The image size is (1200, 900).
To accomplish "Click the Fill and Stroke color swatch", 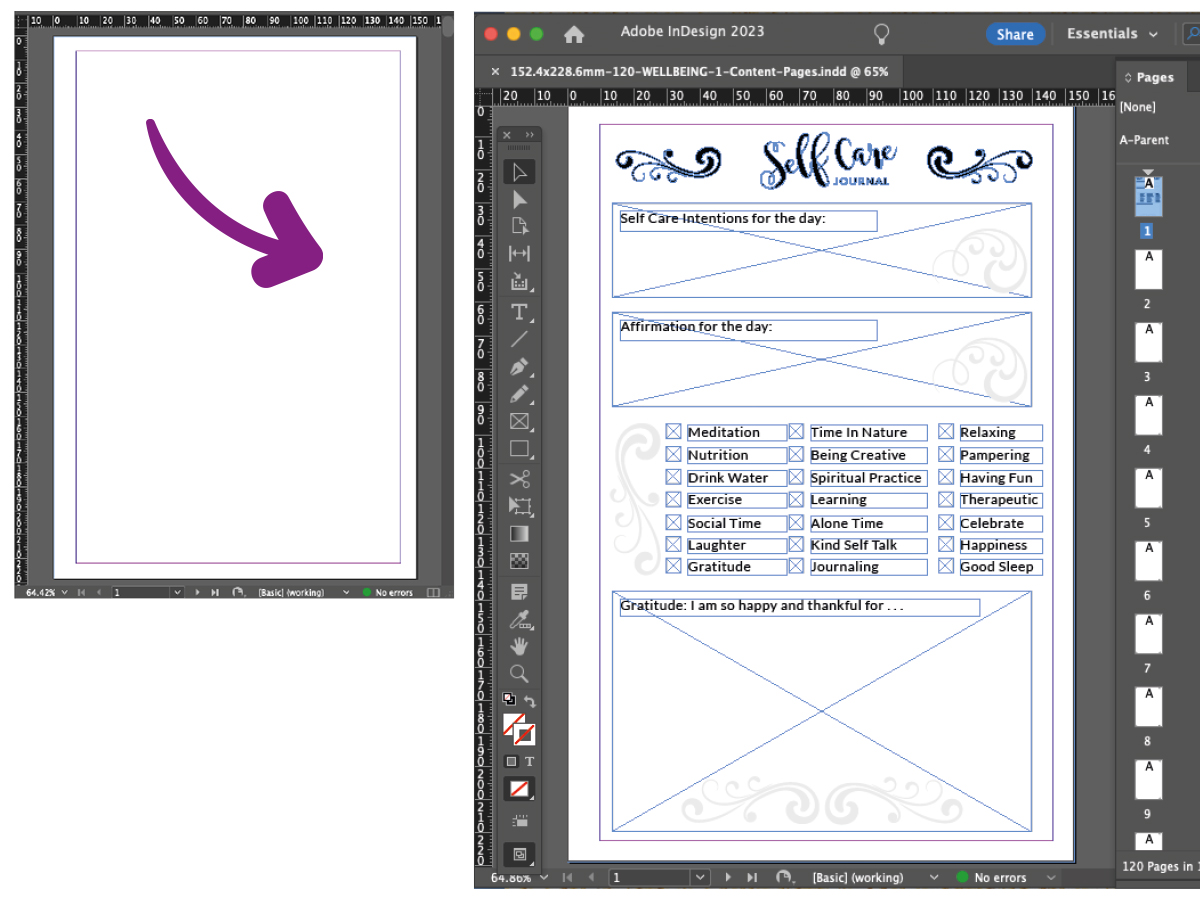I will tap(518, 729).
